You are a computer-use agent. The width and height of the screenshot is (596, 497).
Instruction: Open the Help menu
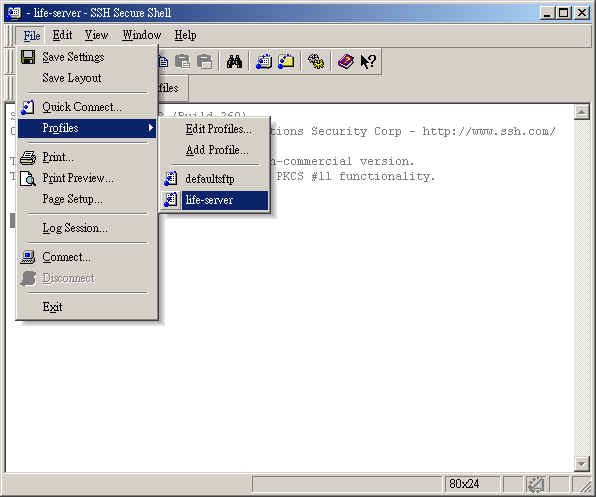tap(185, 35)
